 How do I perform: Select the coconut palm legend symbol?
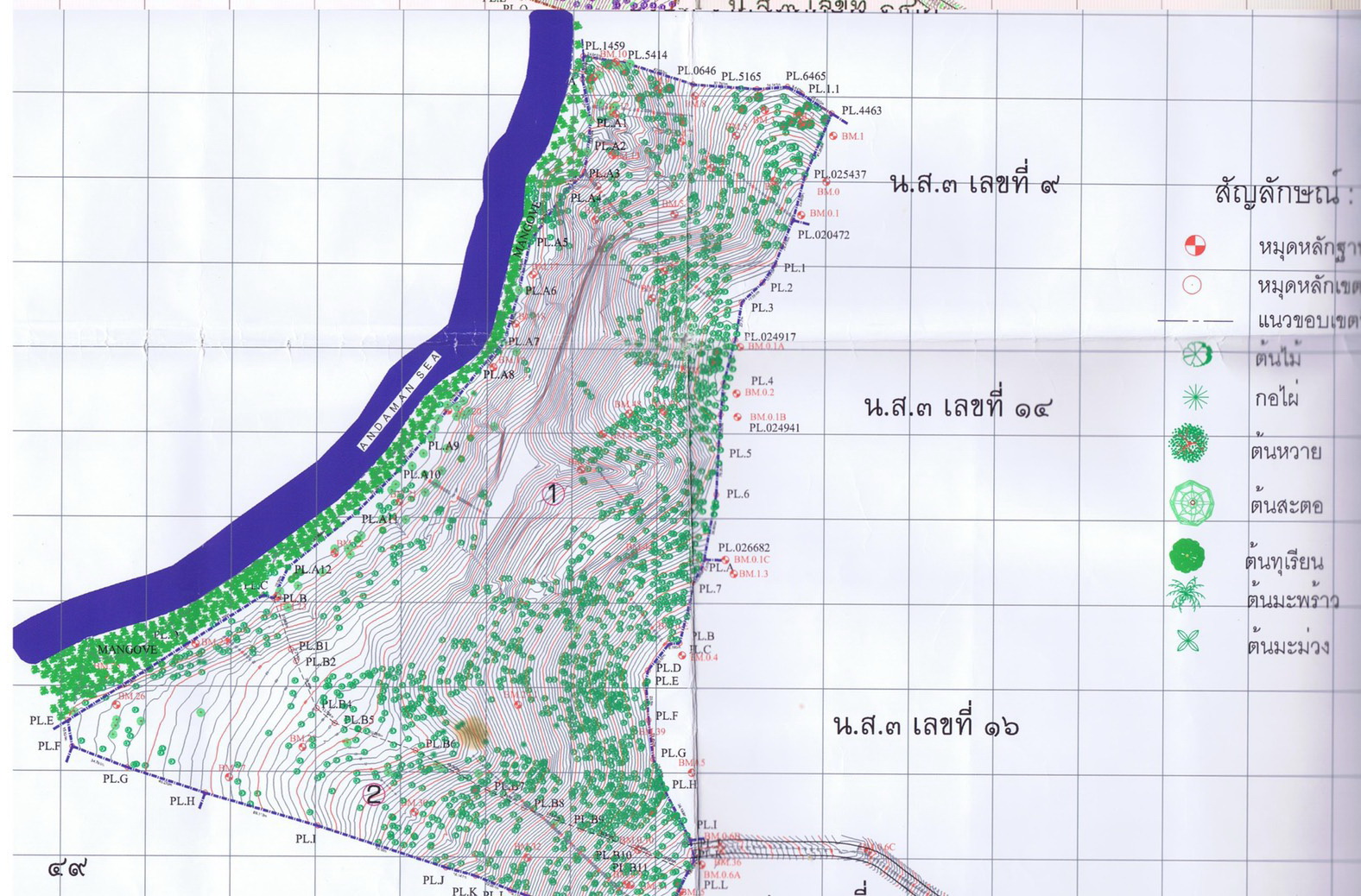(1187, 596)
